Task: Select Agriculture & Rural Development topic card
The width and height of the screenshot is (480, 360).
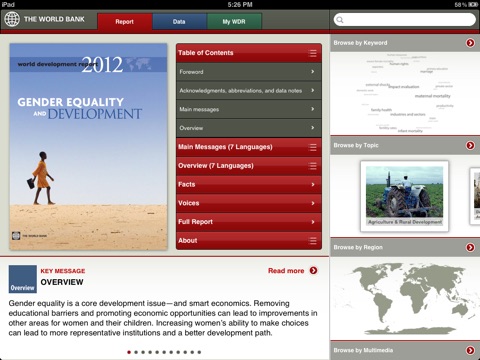Action: pyautogui.click(x=404, y=196)
